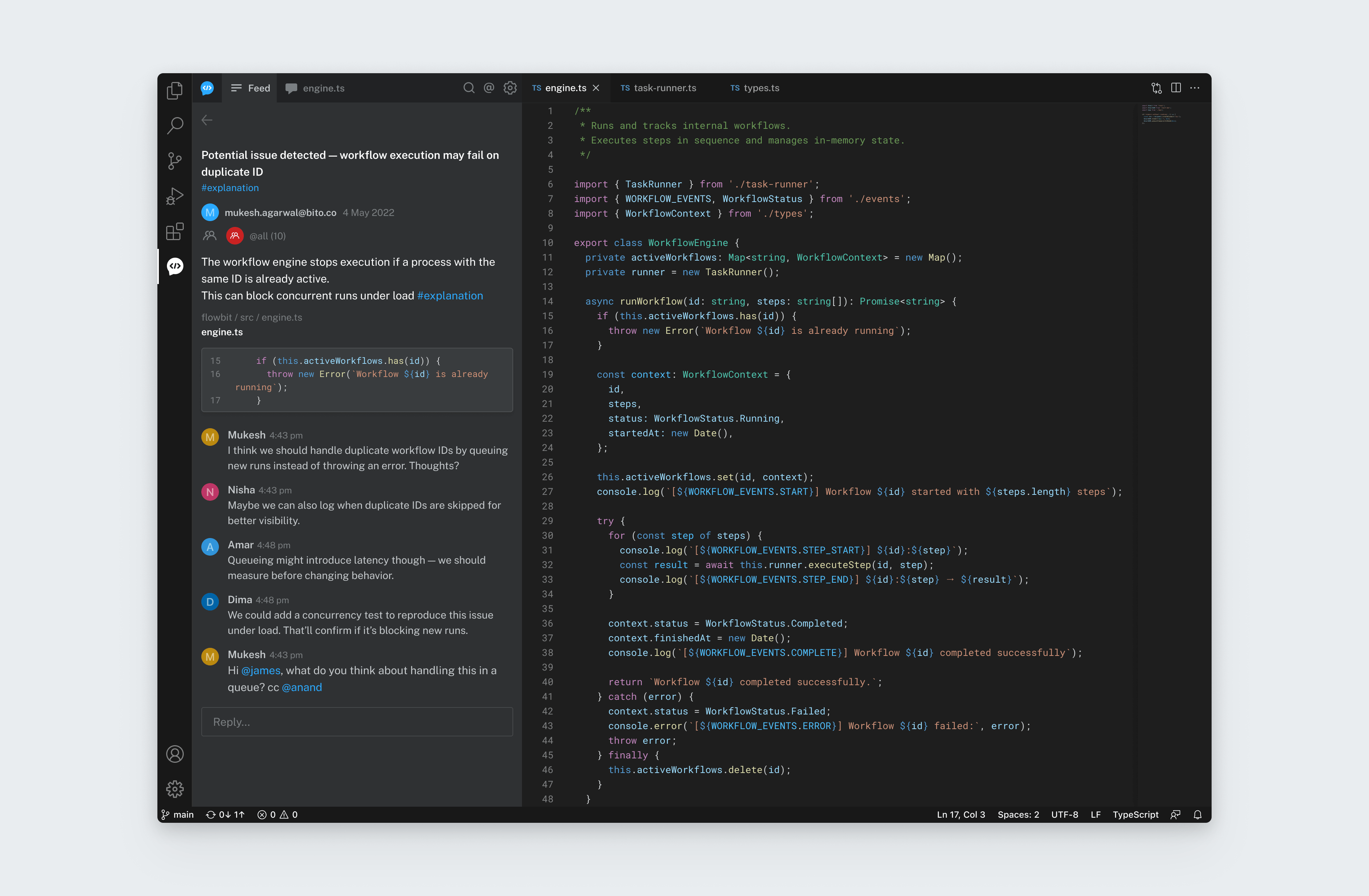Click the code snippet preview block
1369x896 pixels.
tap(357, 380)
